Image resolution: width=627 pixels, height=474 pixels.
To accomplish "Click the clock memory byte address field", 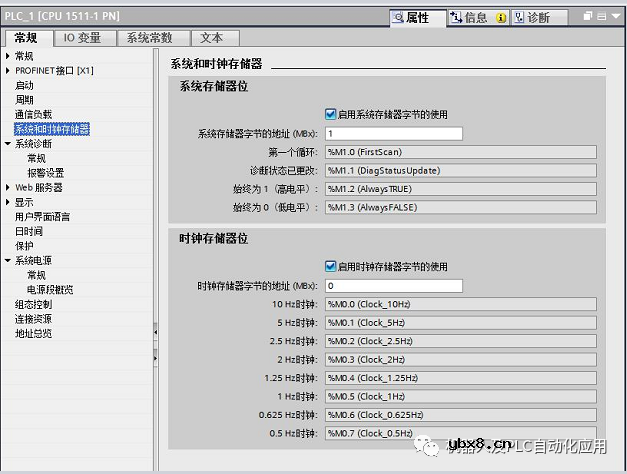I will click(x=393, y=286).
